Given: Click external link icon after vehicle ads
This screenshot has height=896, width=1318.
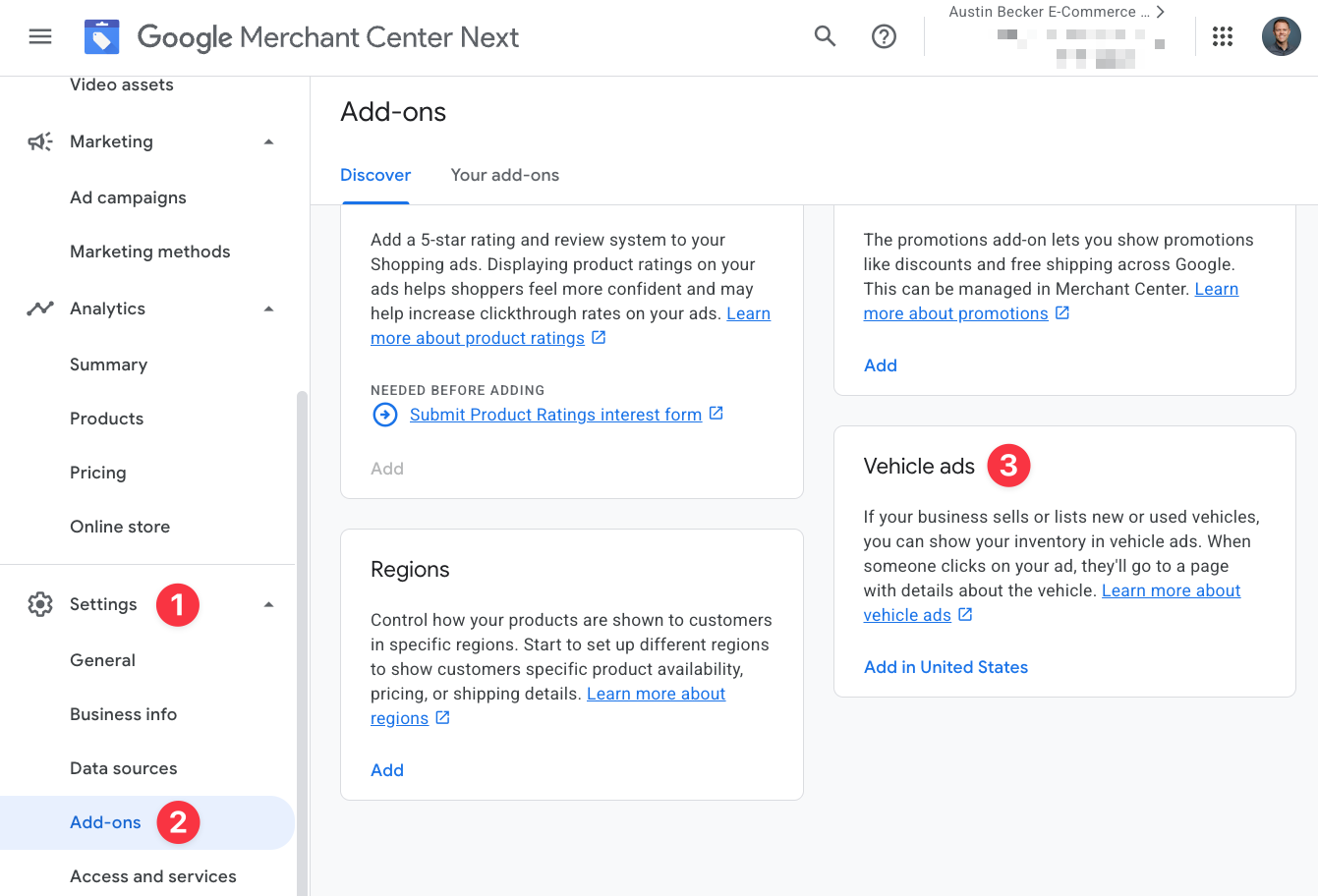Looking at the screenshot, I should click(965, 614).
